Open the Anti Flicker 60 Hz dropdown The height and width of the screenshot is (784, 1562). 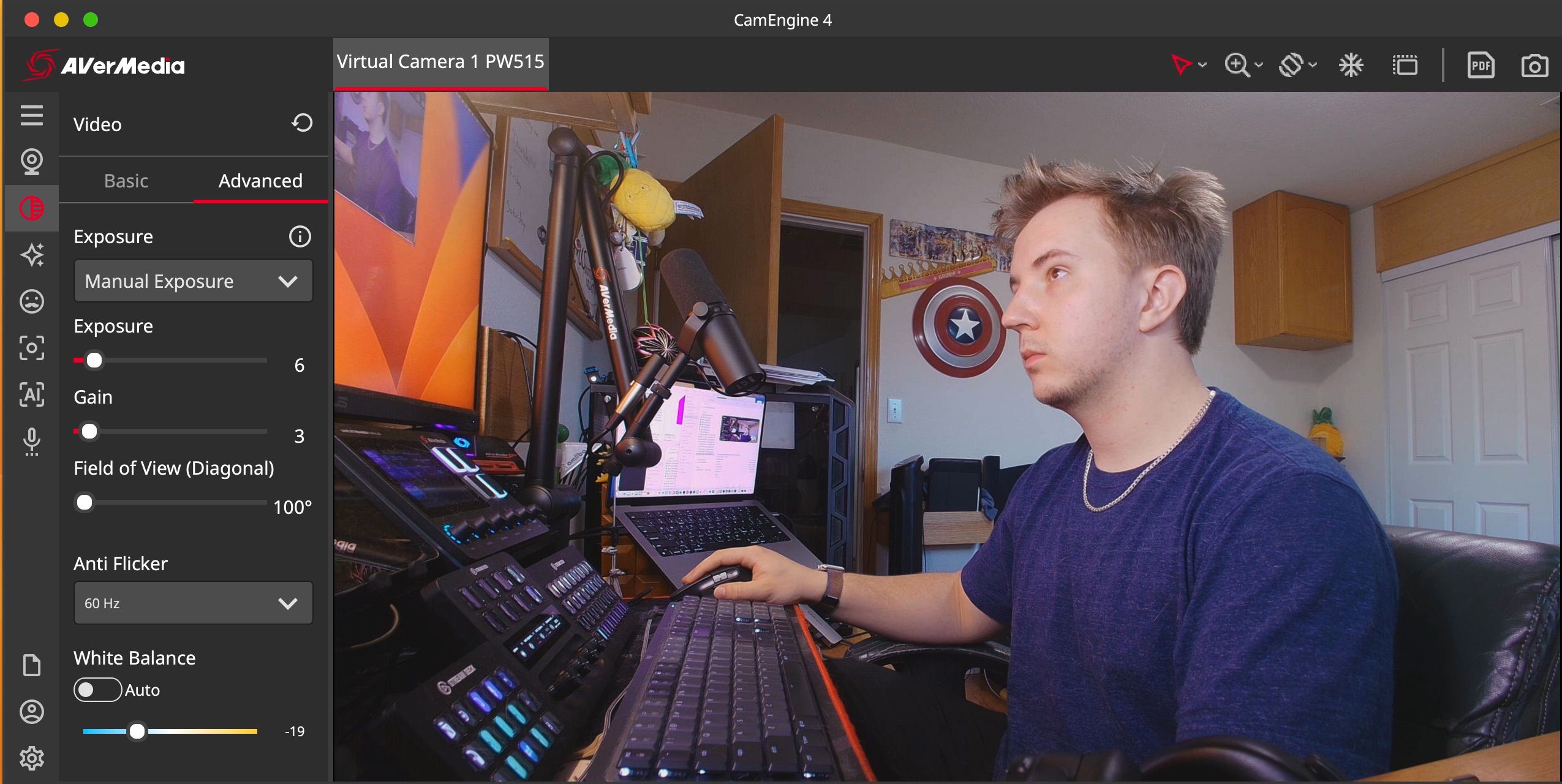point(193,603)
